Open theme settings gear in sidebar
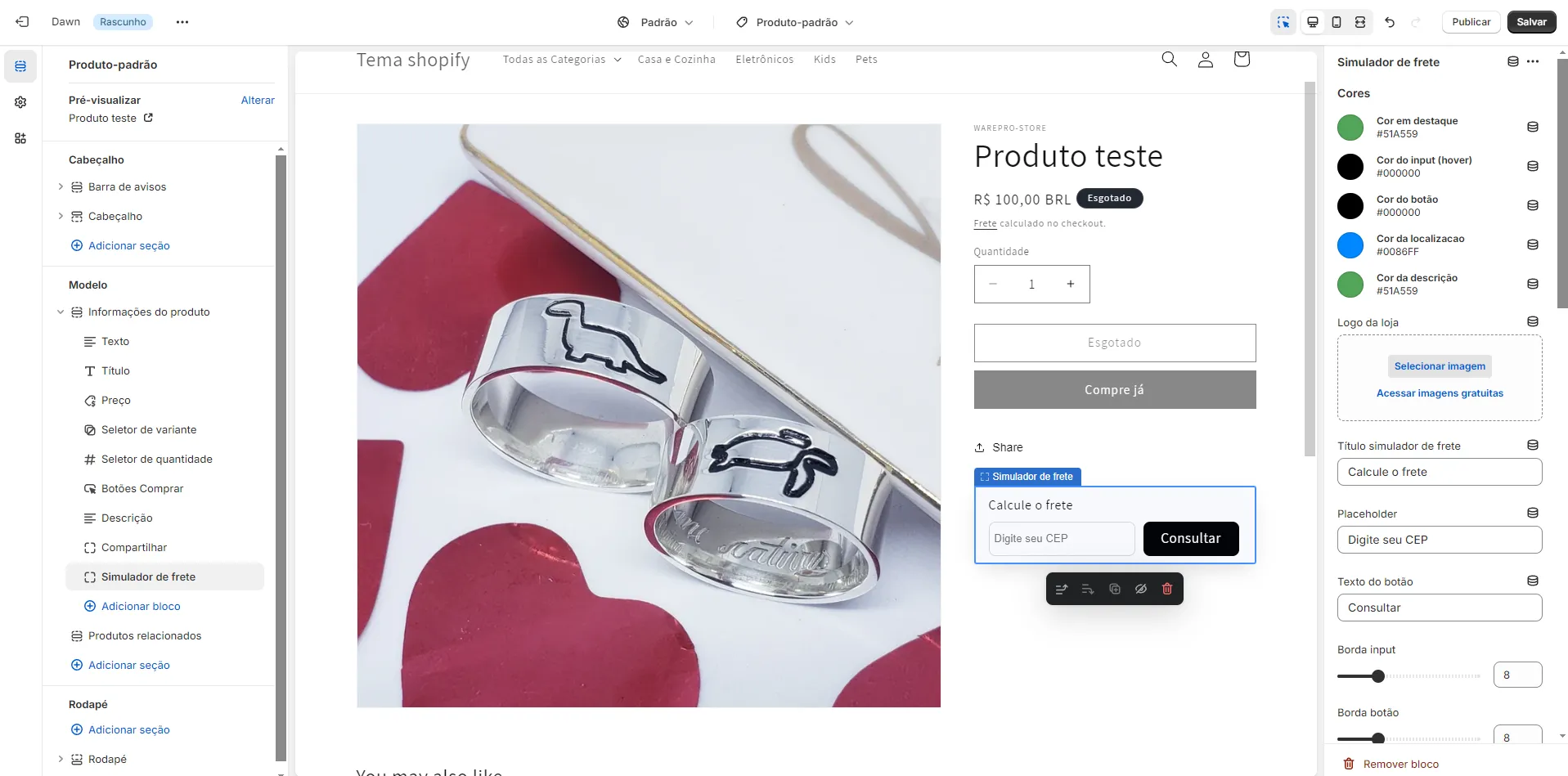Viewport: 1568px width, 776px height. 20,102
